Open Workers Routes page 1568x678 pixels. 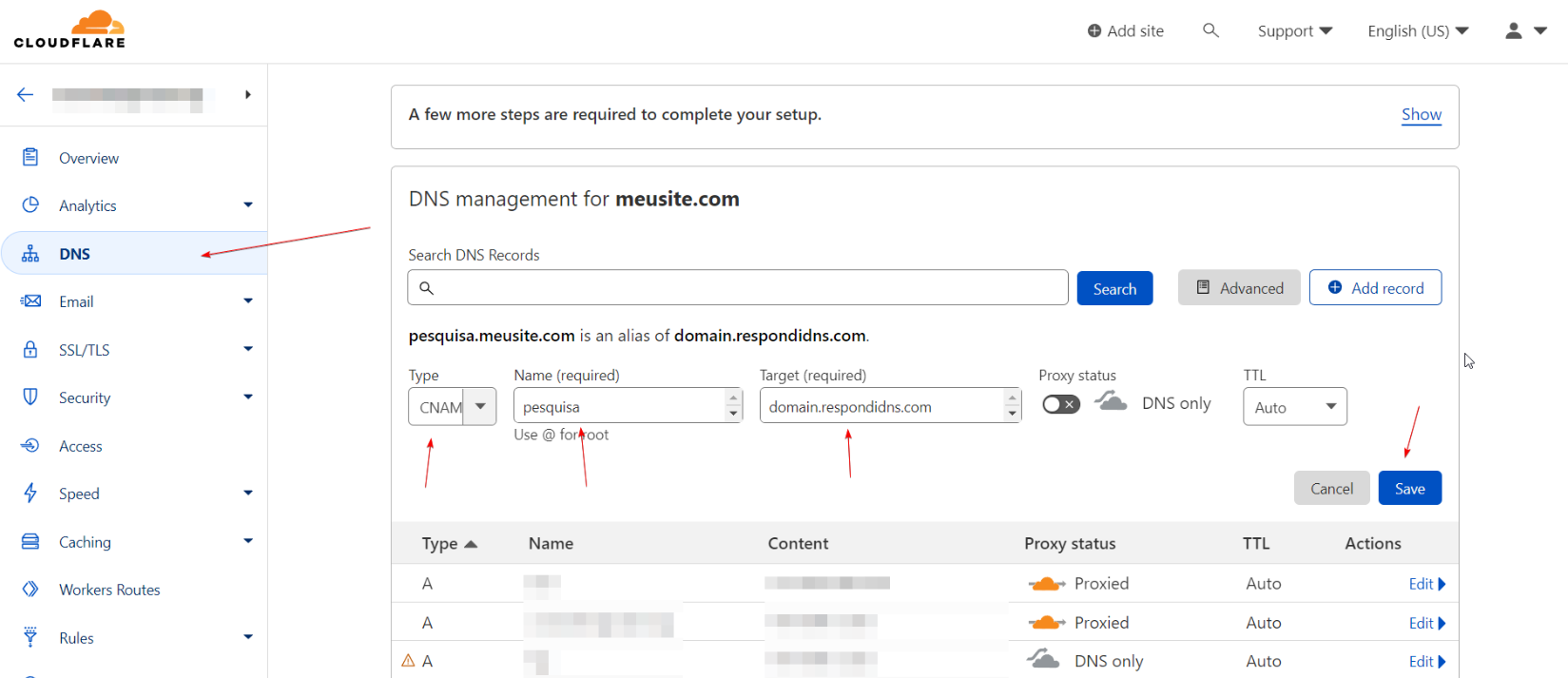(x=109, y=590)
